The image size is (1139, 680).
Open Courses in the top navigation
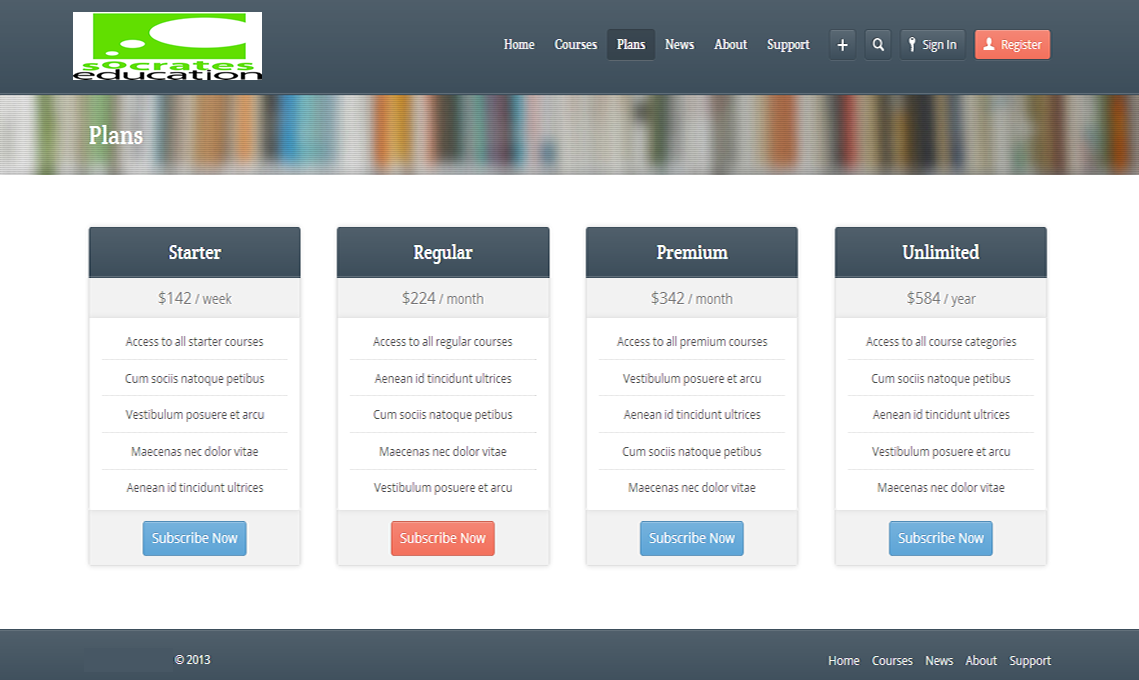(575, 45)
